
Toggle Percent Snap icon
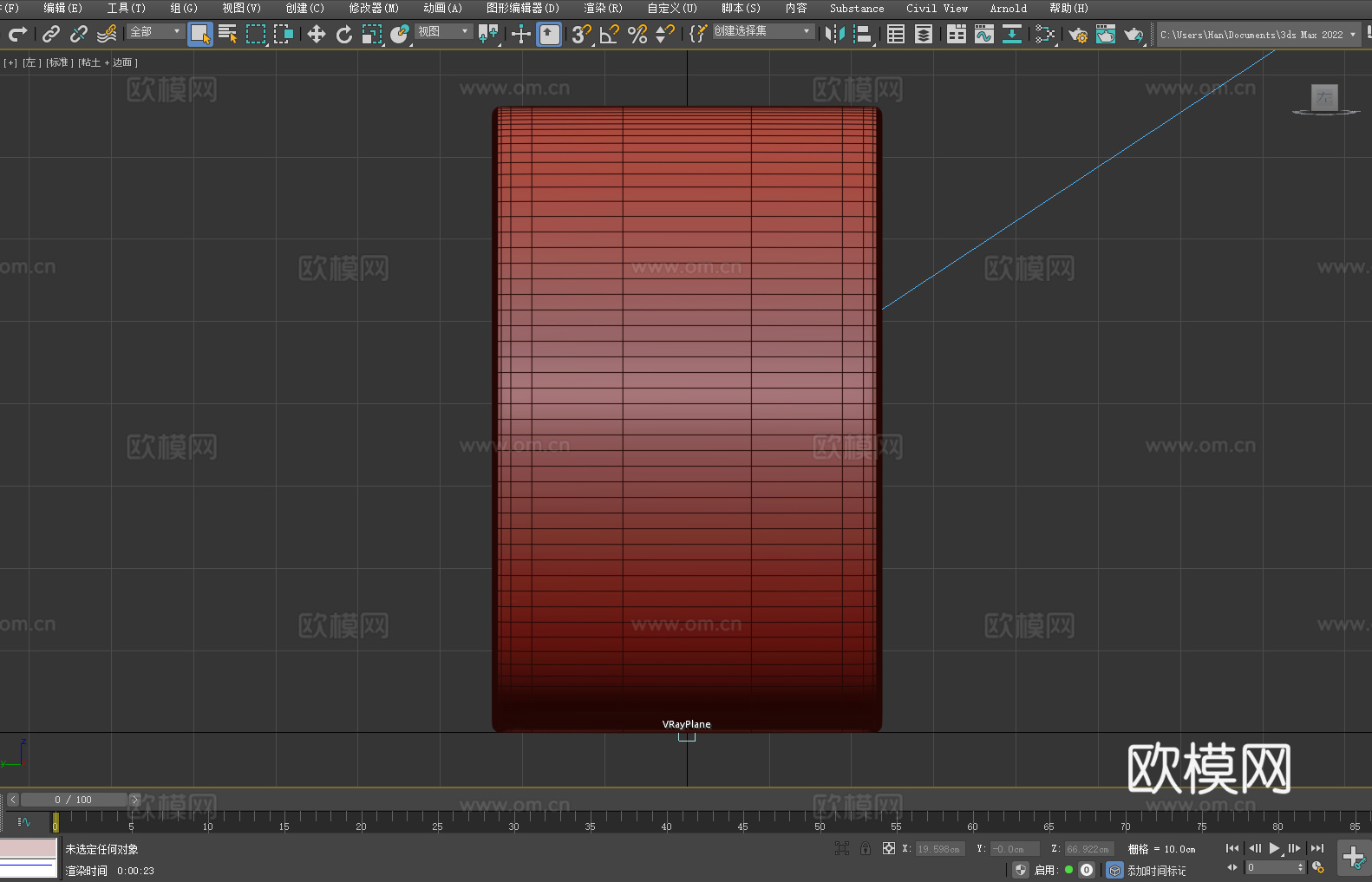637,34
